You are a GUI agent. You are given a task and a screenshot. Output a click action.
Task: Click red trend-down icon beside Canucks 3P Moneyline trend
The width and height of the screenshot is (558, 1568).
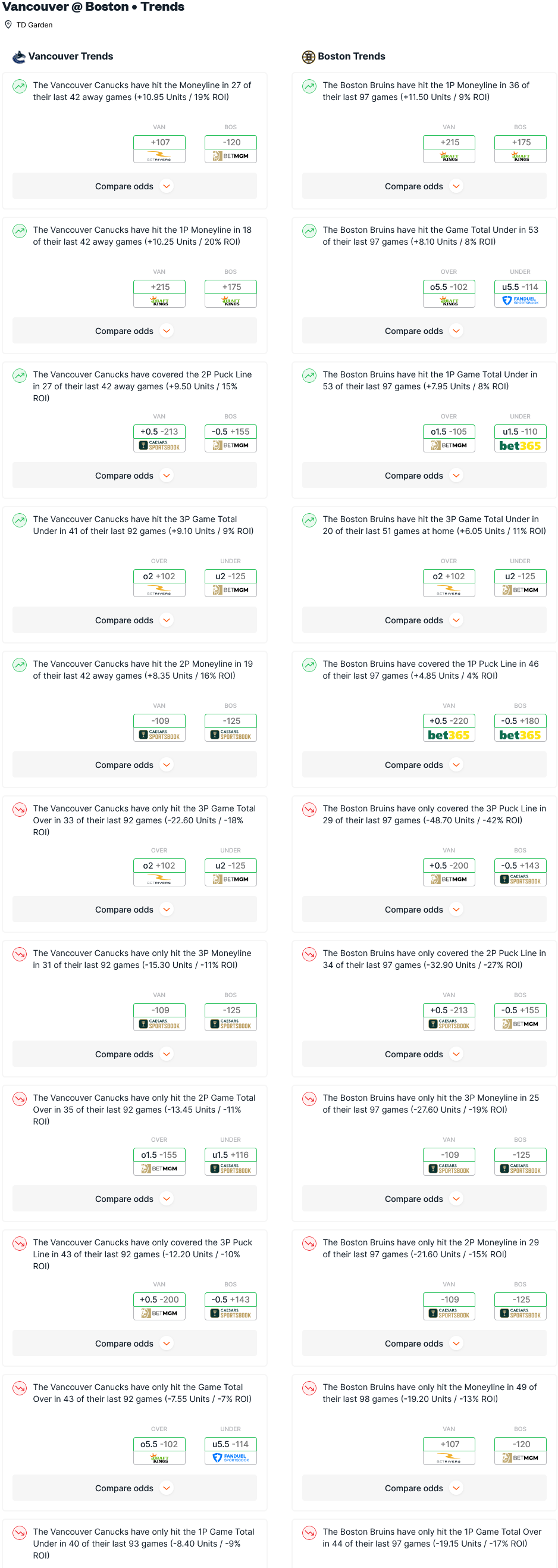pos(20,954)
